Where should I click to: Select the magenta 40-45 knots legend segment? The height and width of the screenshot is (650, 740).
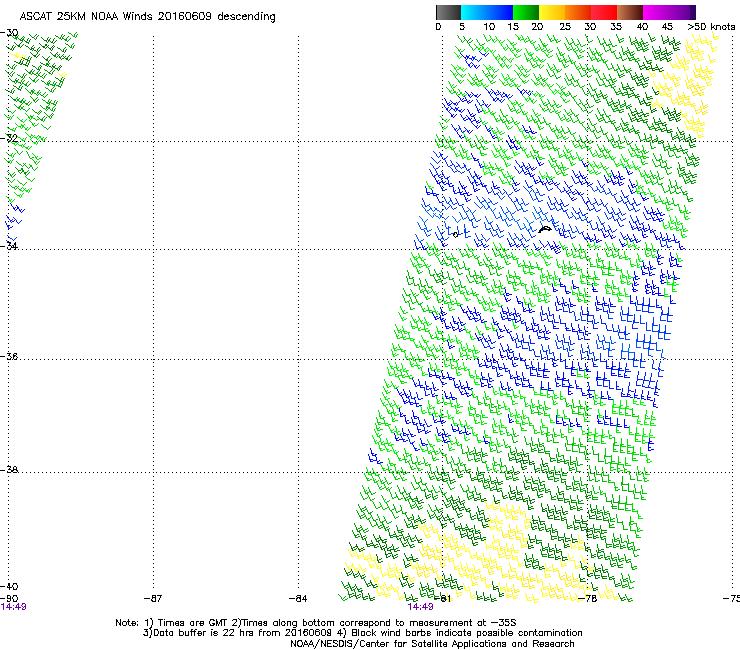click(x=656, y=12)
